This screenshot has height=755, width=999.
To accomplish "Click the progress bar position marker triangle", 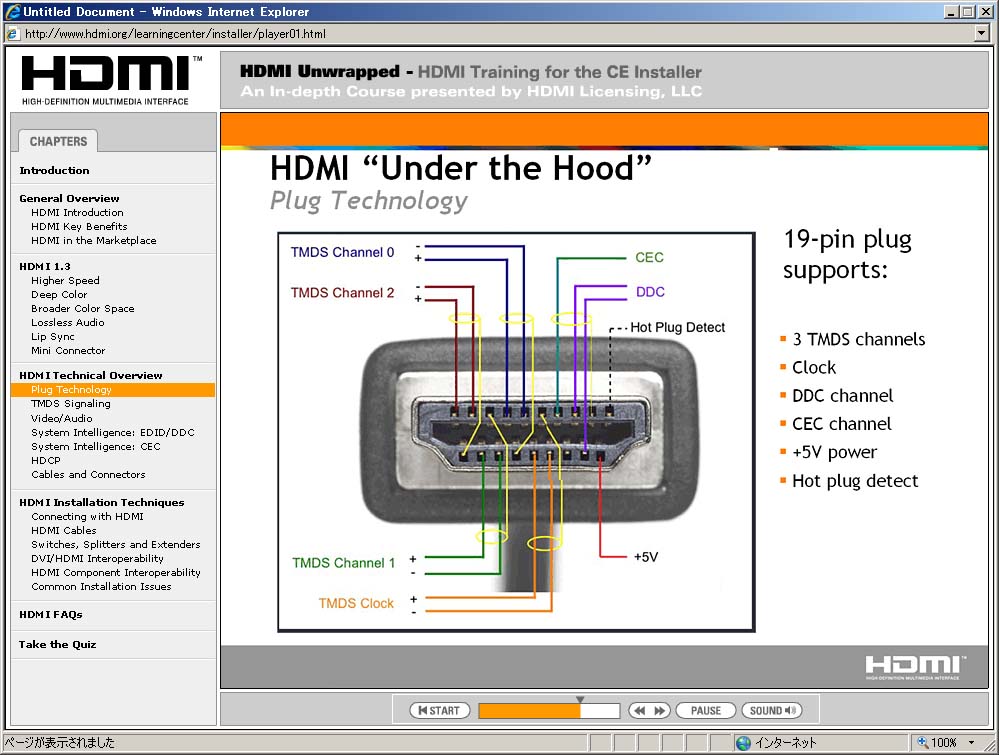I will click(x=580, y=700).
